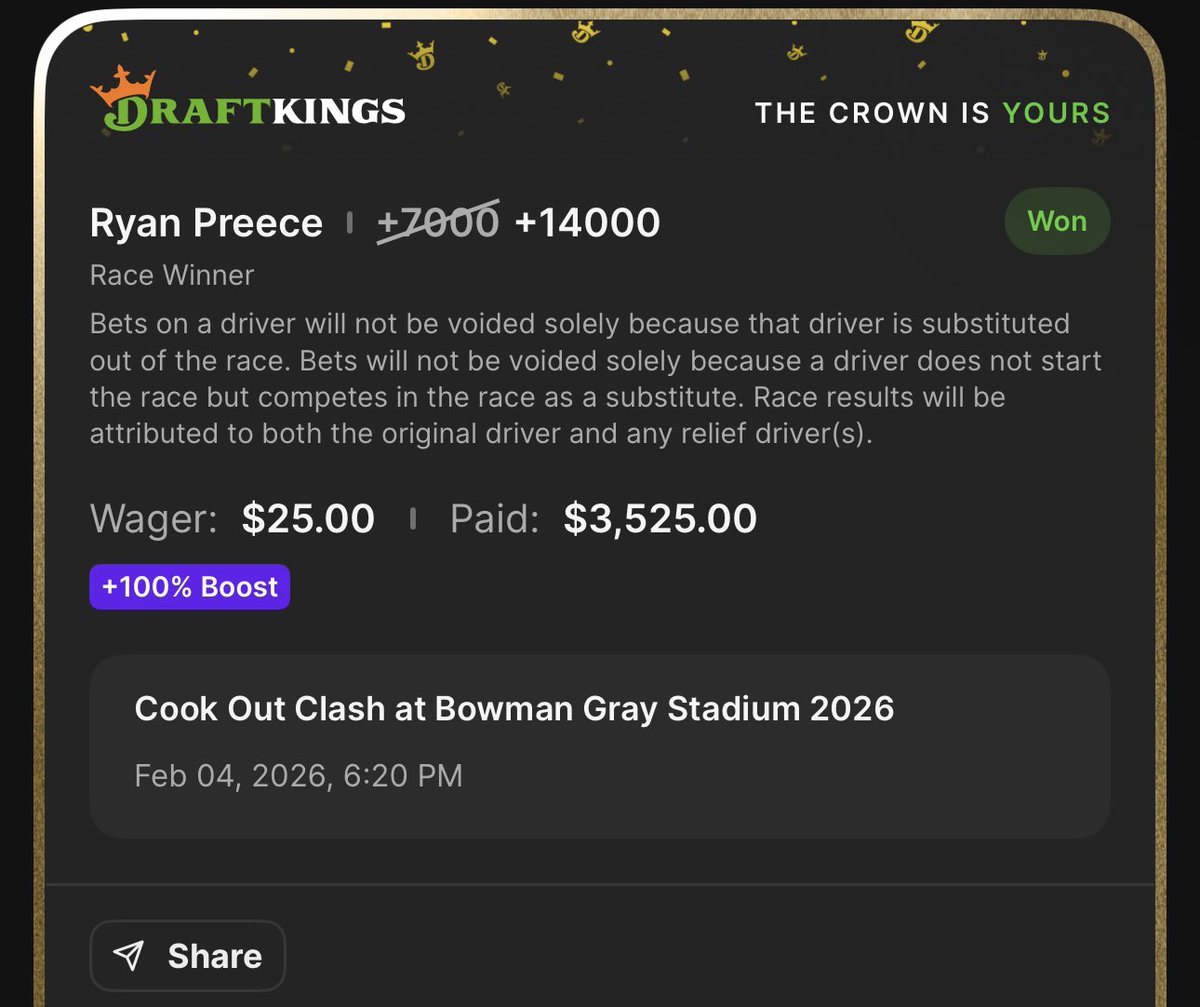Click the green Won status badge
The width and height of the screenshot is (1200, 1007).
[x=1057, y=221]
